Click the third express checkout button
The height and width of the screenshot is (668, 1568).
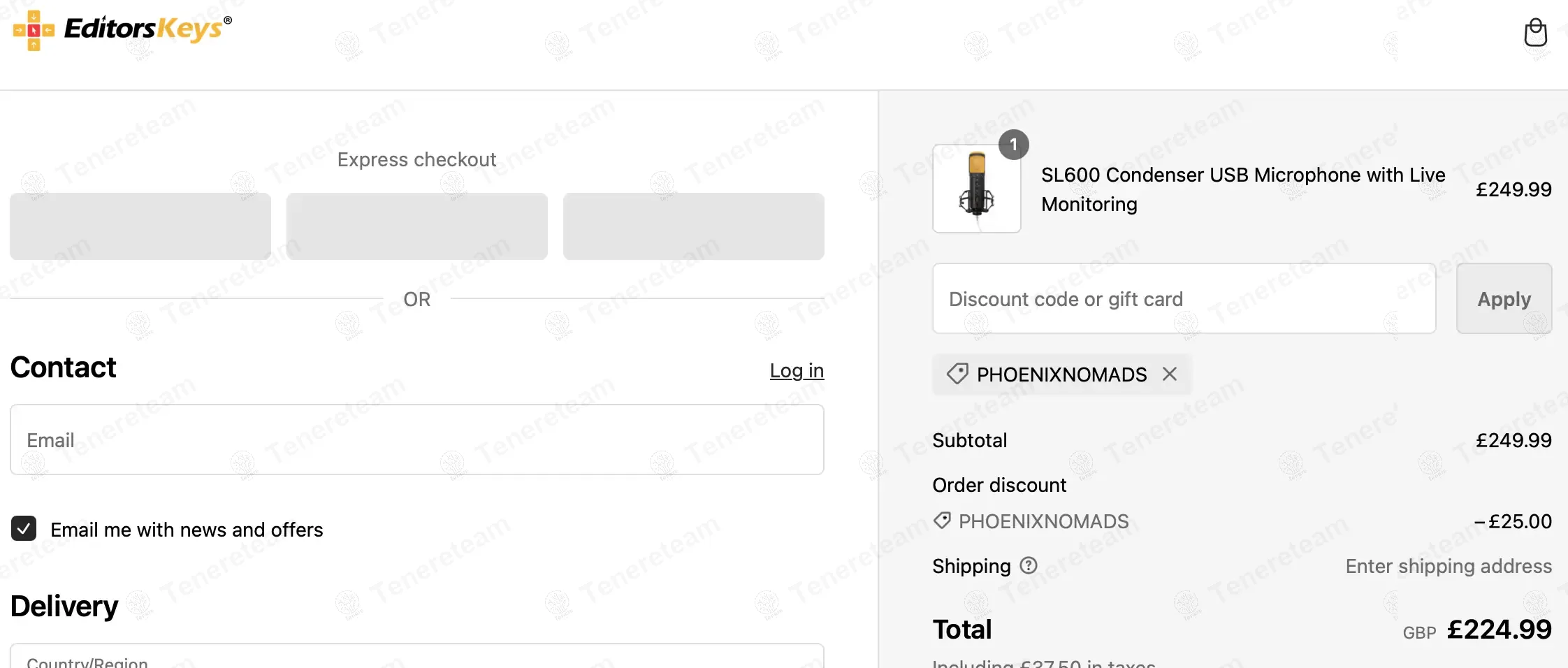click(693, 226)
